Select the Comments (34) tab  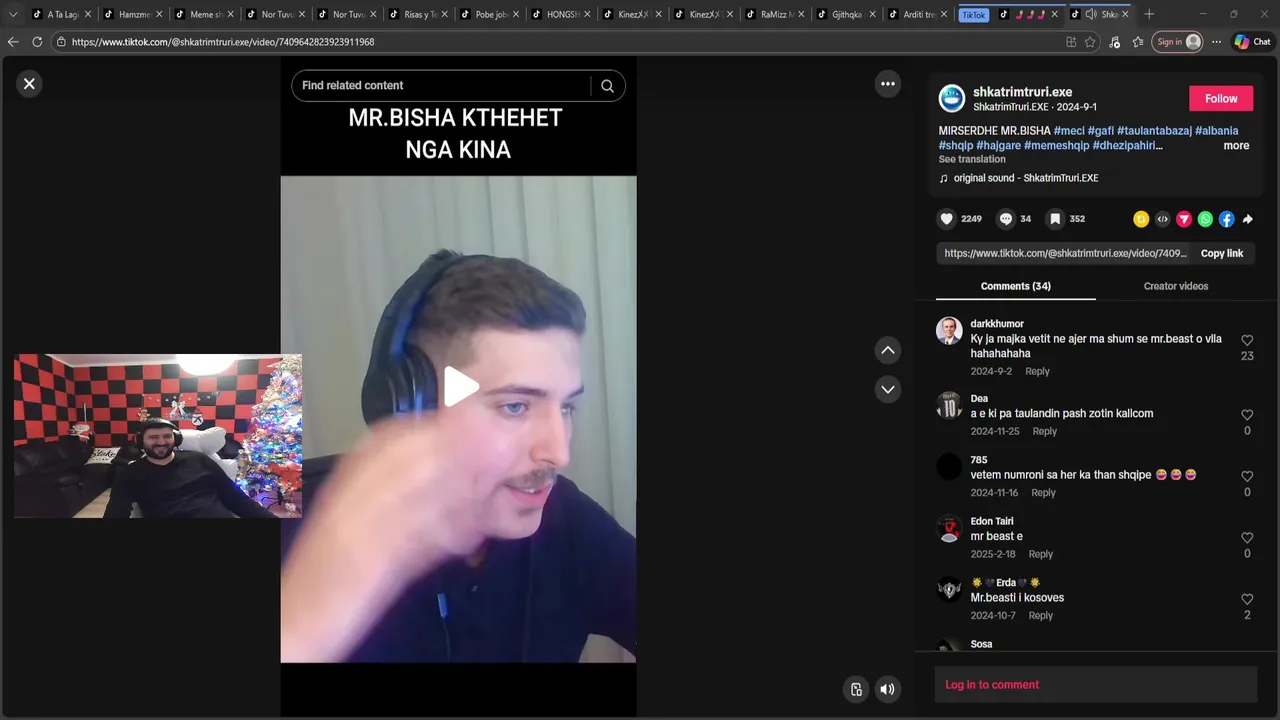pos(1015,286)
